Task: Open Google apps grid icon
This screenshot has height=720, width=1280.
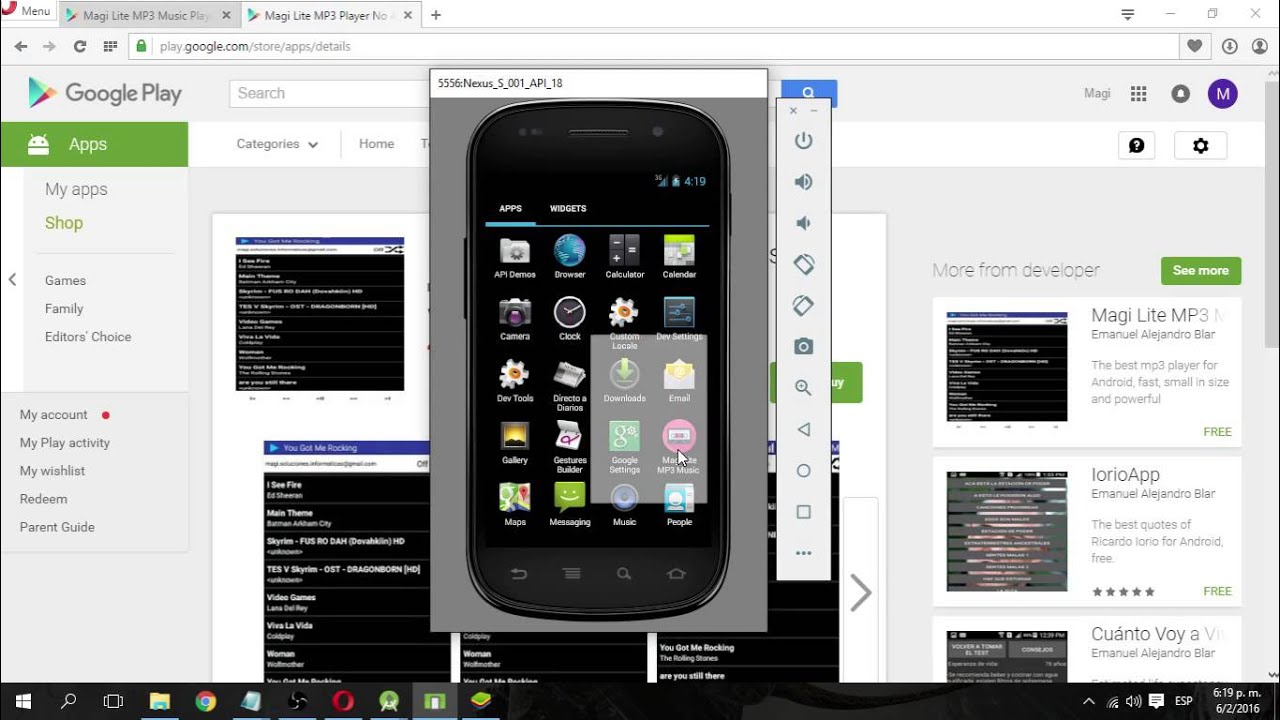Action: click(1138, 93)
